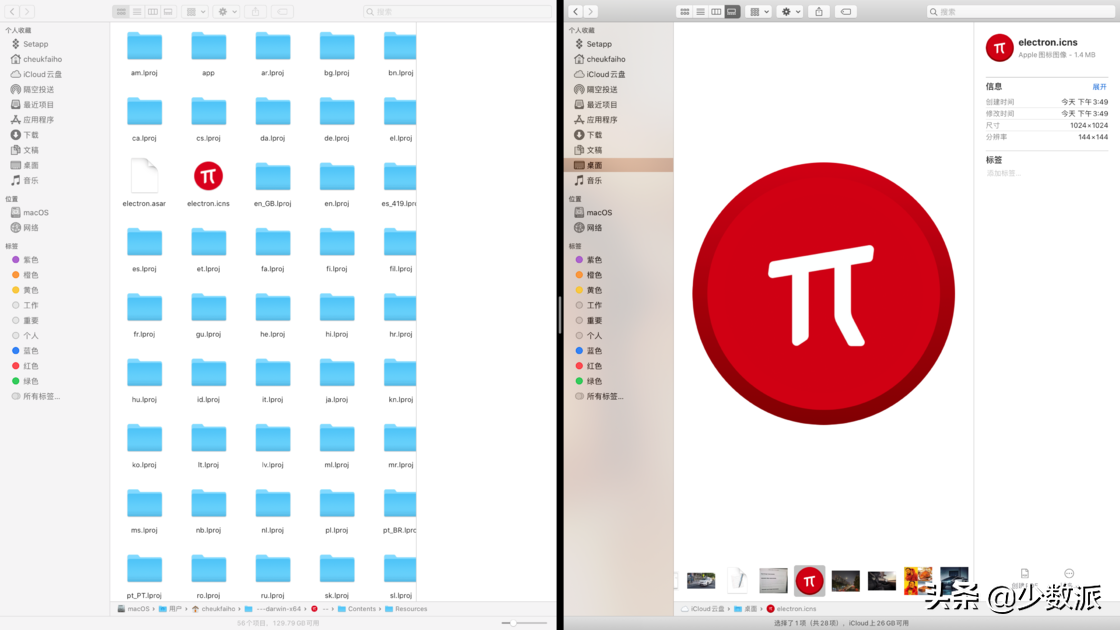The image size is (1120, 630).
Task: Open action gear menu in right Finder window
Action: [791, 11]
